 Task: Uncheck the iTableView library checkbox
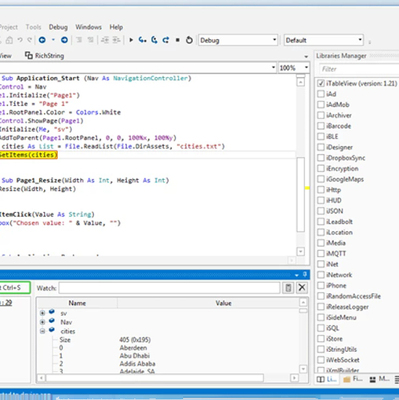321,83
